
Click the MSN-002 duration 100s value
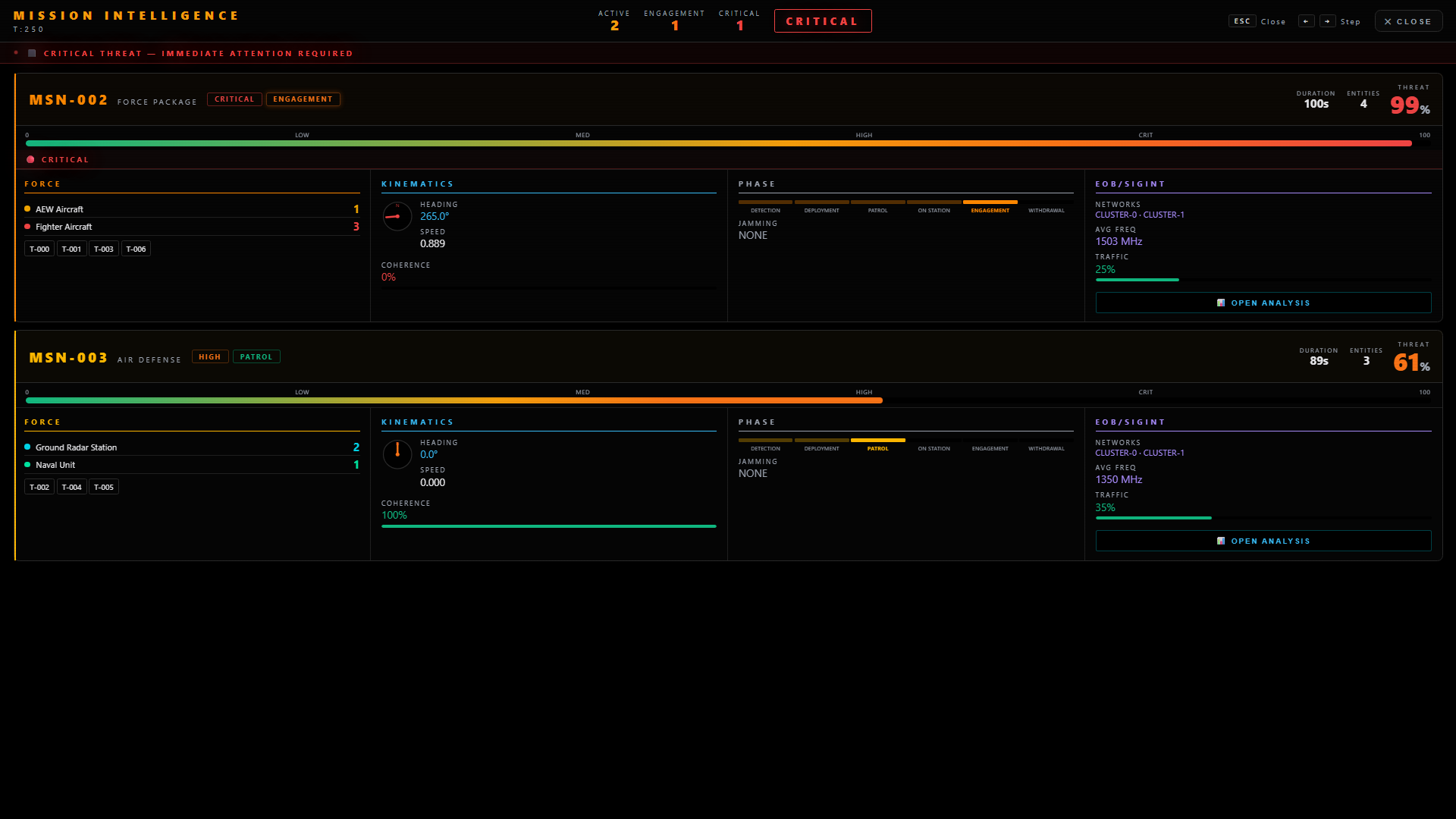pos(1316,104)
